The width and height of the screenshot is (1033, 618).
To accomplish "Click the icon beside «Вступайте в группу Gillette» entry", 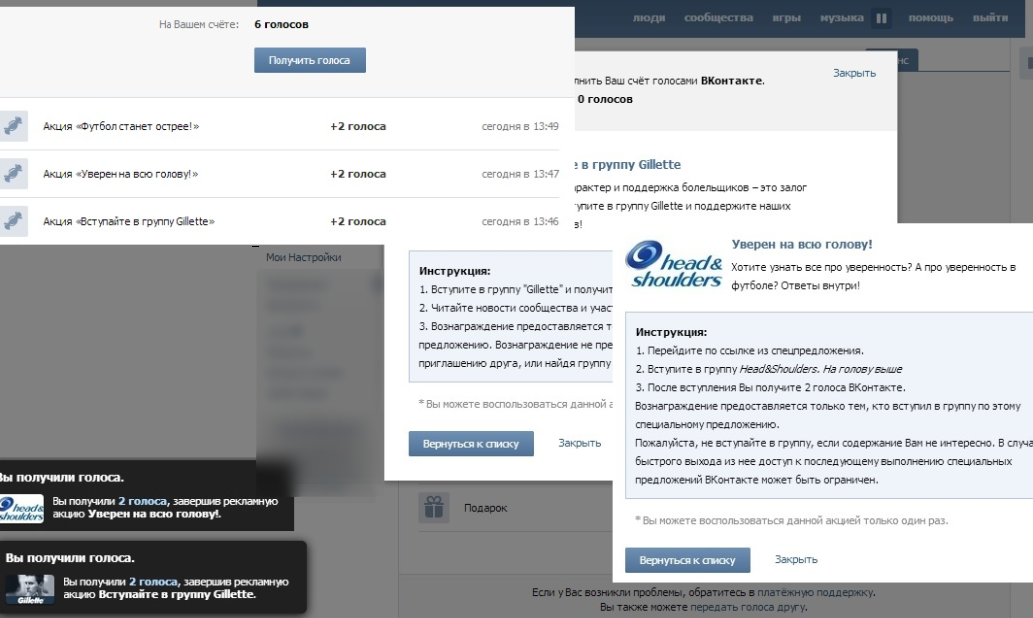I will (13, 221).
